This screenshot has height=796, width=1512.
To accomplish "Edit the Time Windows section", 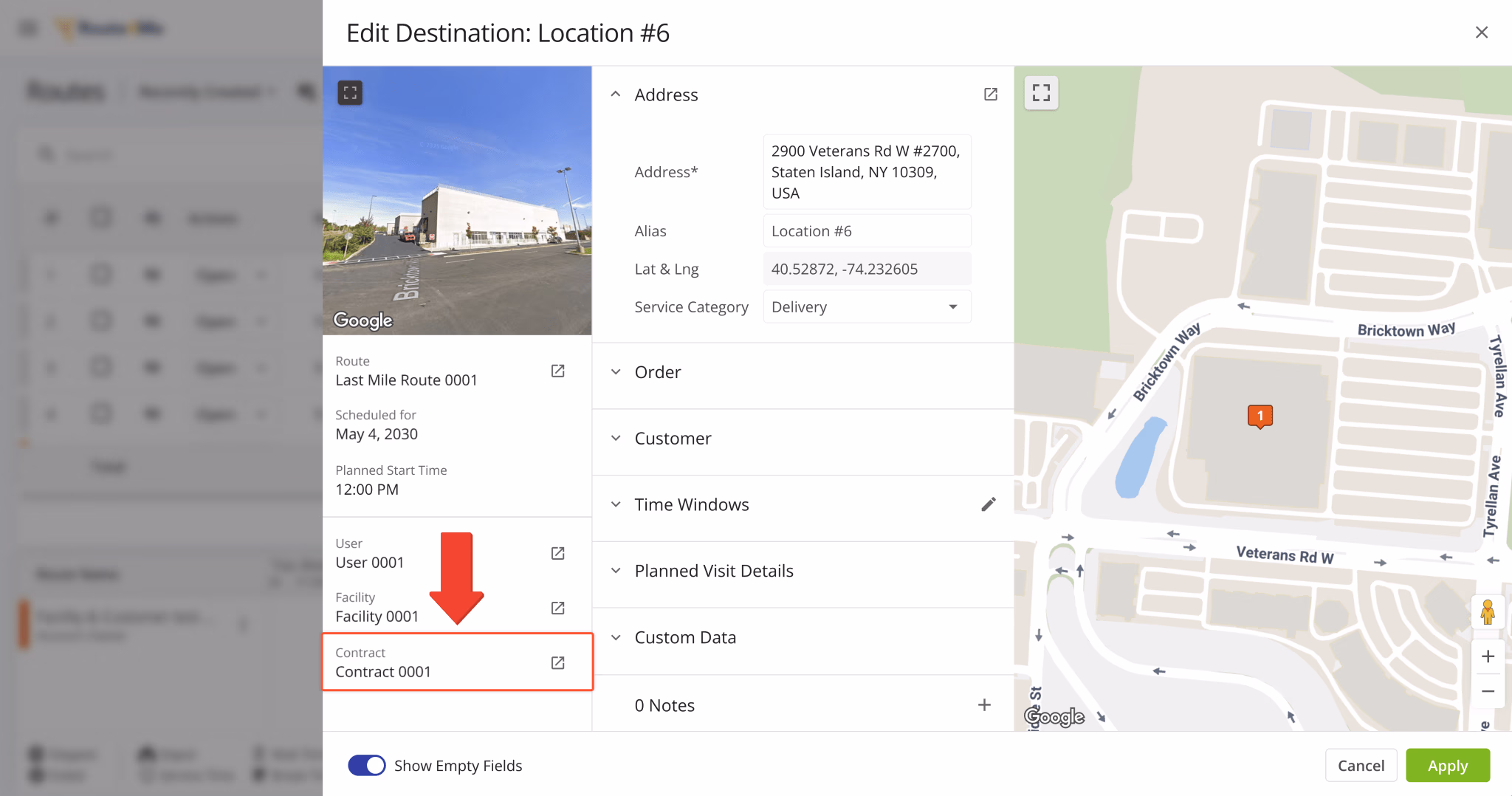I will point(989,504).
